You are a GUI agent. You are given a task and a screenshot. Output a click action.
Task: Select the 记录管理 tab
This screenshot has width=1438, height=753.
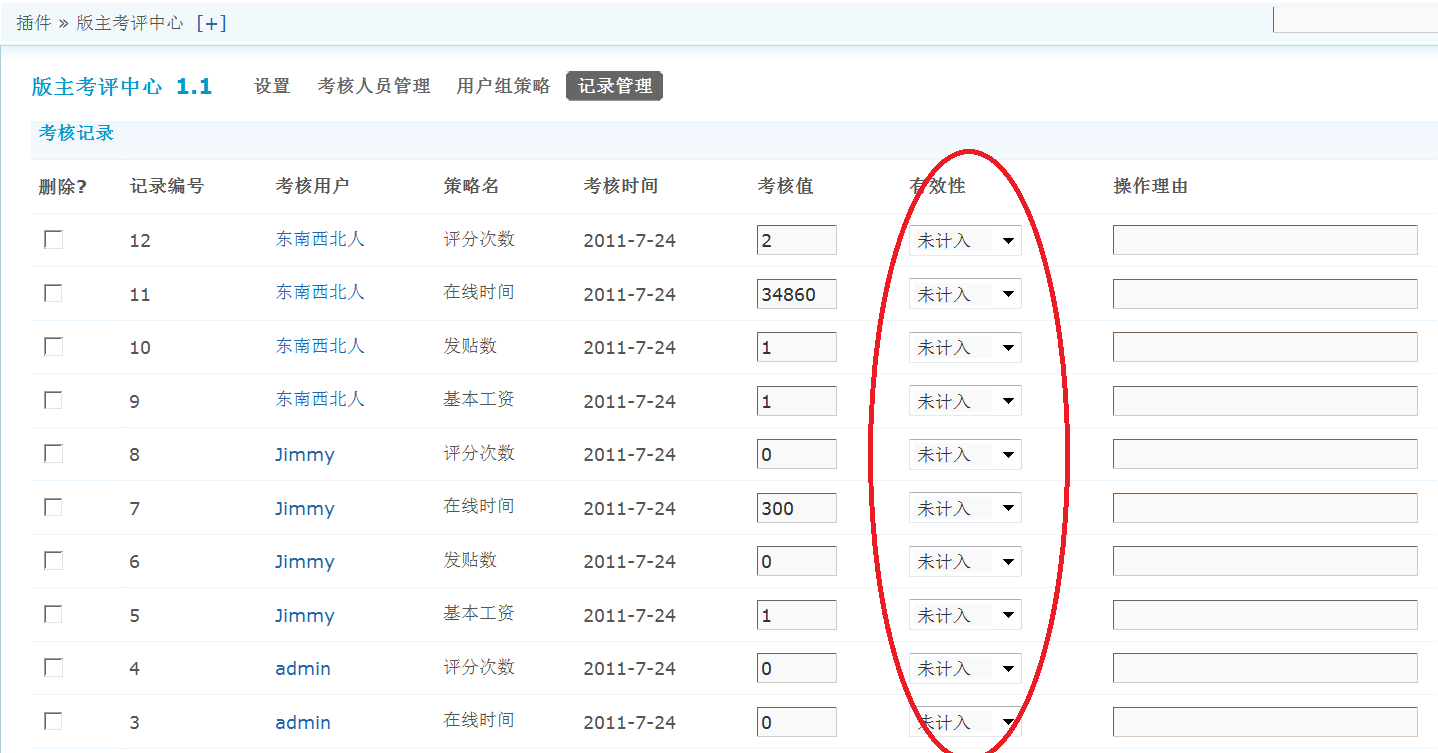615,86
